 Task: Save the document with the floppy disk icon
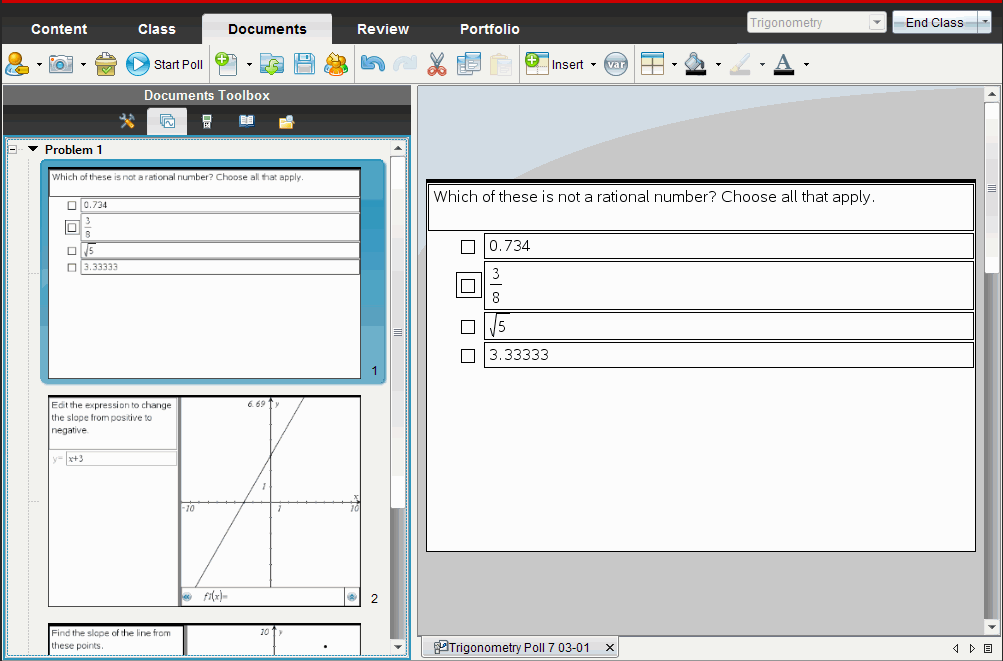click(304, 64)
